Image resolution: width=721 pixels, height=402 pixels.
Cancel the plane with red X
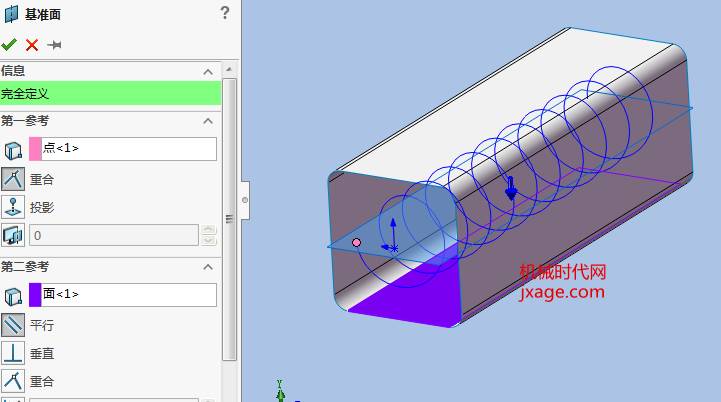point(32,45)
